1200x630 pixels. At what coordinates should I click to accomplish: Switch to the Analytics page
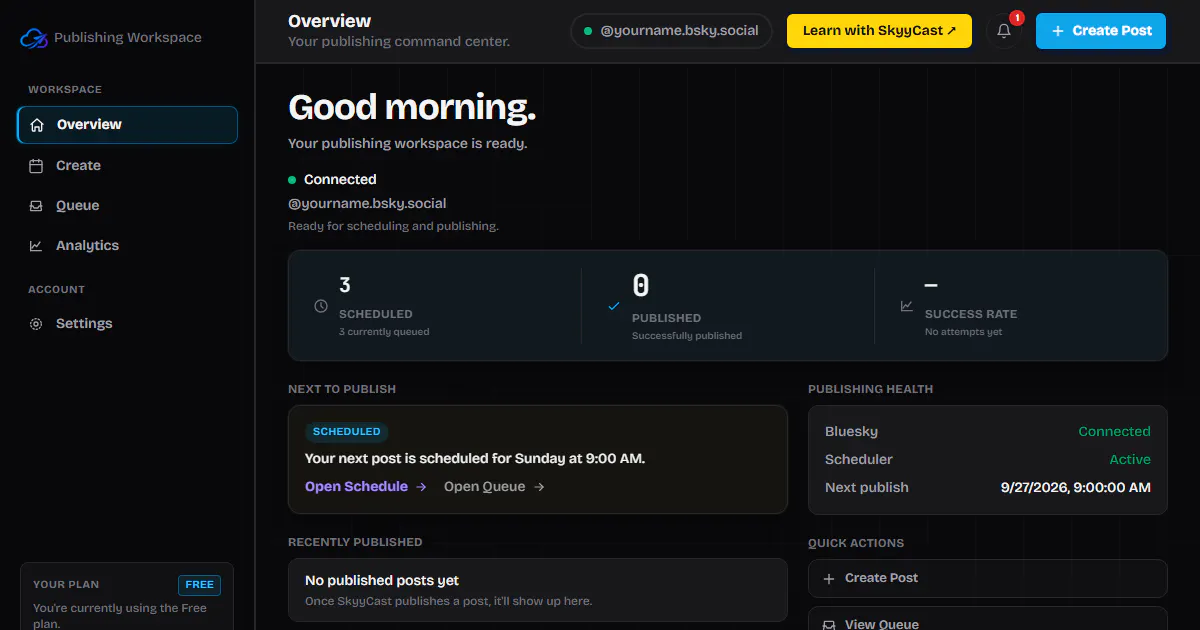pyautogui.click(x=127, y=246)
